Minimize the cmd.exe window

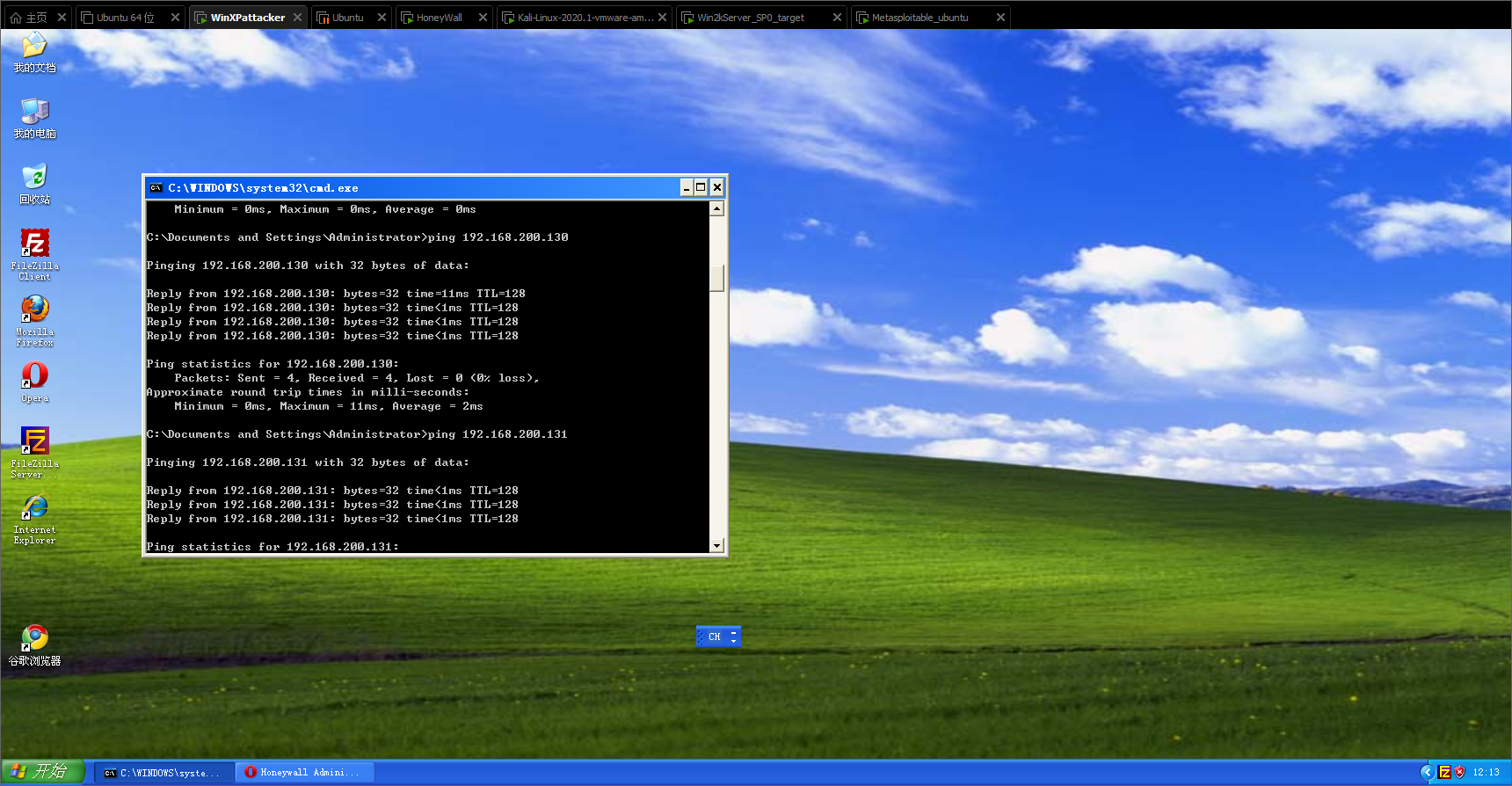coord(687,187)
